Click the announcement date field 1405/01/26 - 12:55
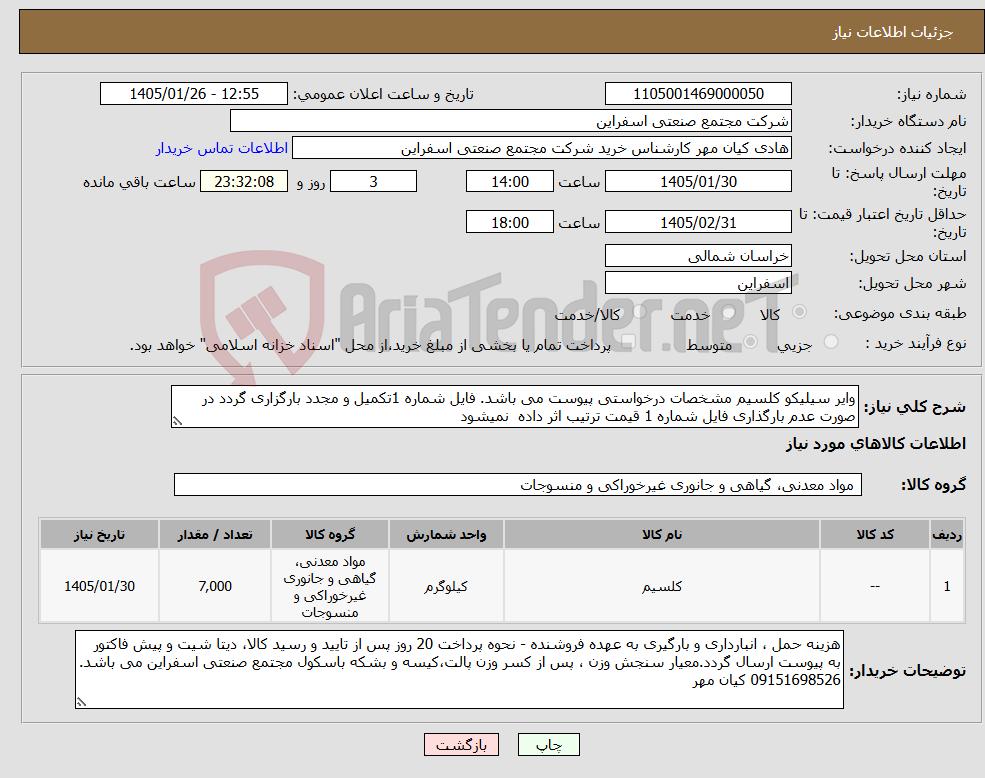Screen dimensions: 985x778 (193, 94)
